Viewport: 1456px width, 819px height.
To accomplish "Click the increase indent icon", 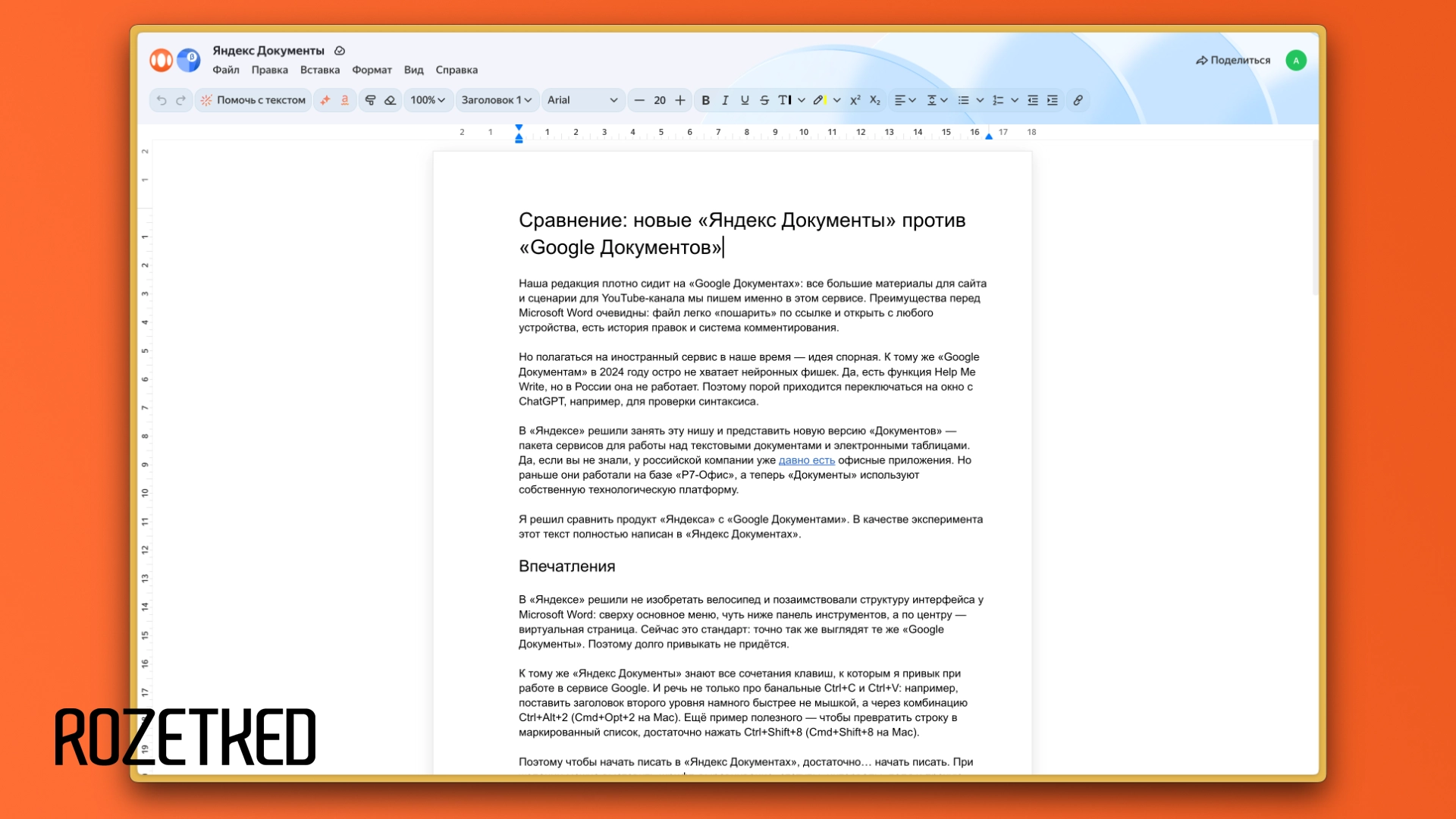I will (x=1053, y=100).
